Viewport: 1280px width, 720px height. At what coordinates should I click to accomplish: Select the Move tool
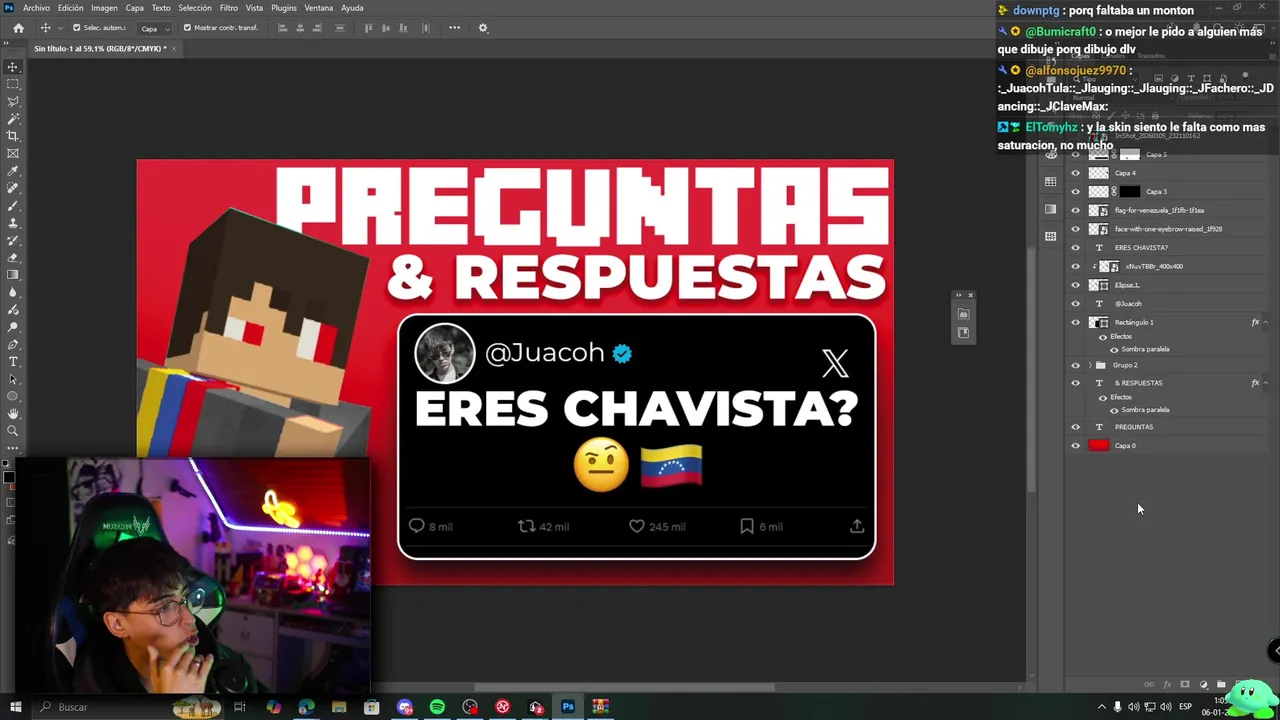click(13, 67)
